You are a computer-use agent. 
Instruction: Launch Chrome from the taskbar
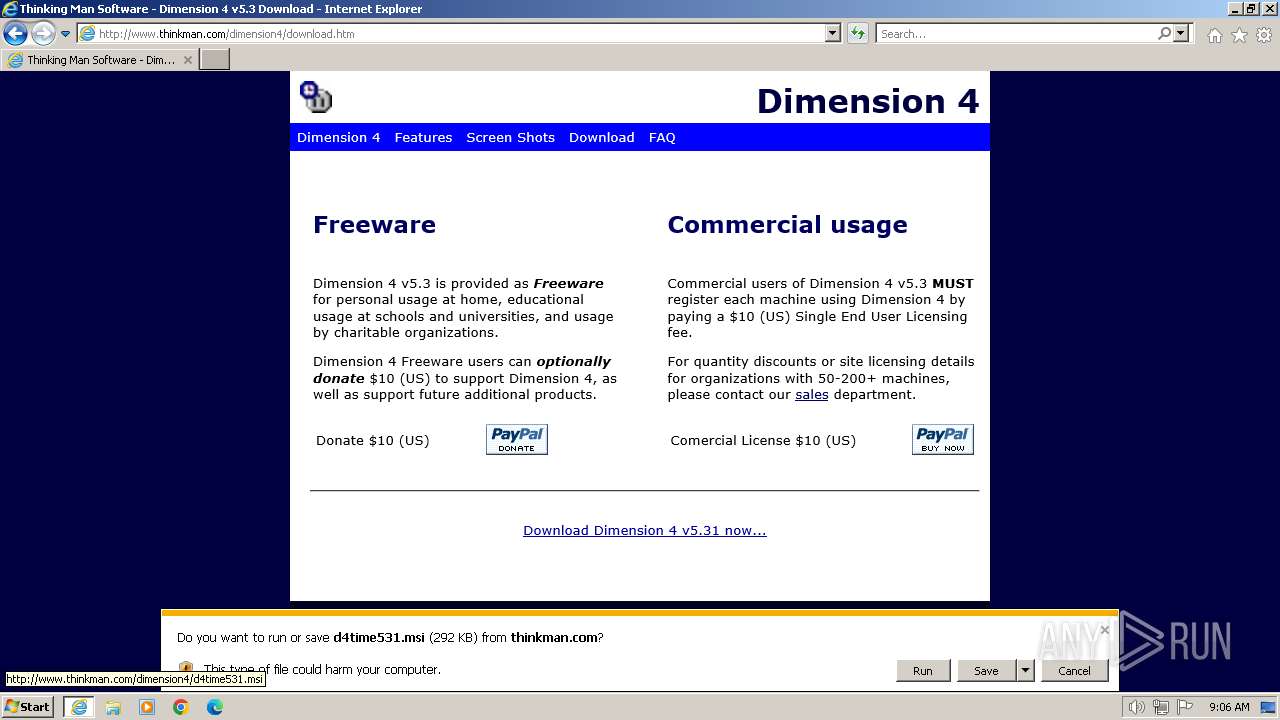[x=181, y=707]
